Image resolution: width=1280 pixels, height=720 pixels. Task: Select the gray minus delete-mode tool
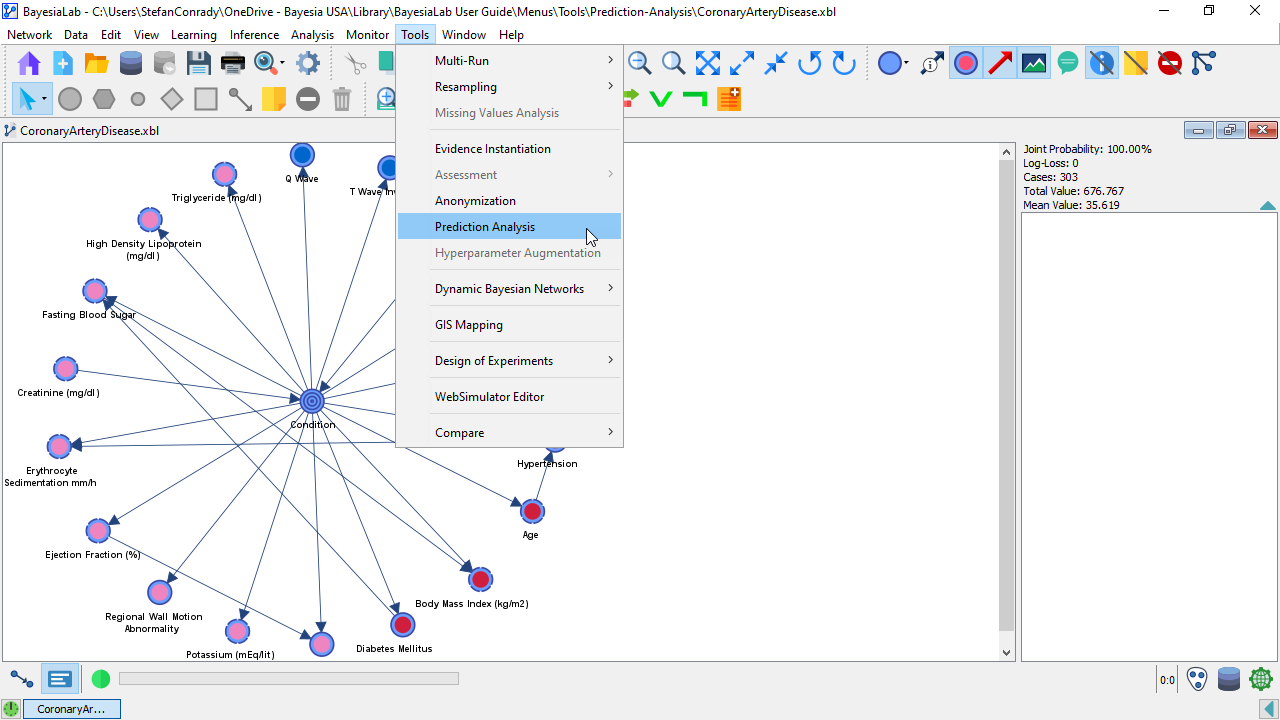(308, 99)
